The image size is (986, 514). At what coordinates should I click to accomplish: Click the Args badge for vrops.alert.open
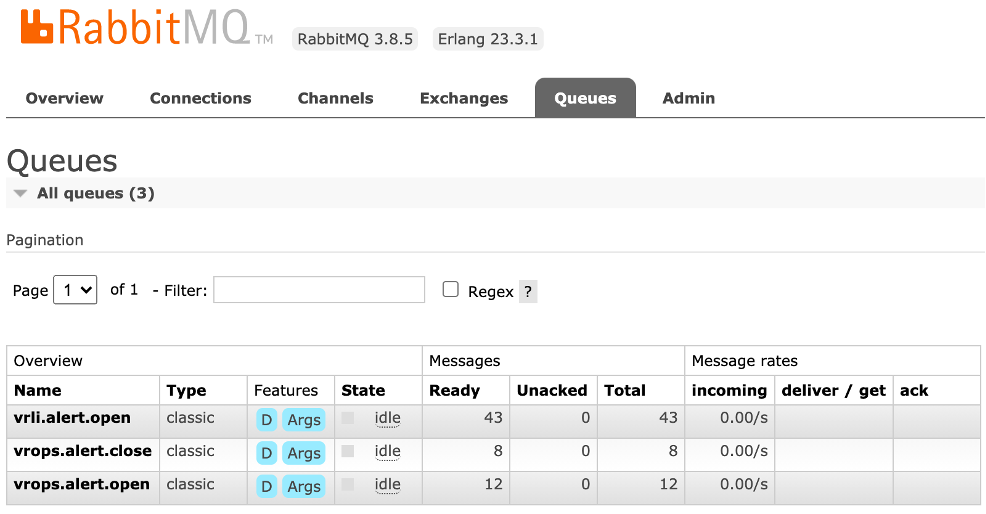pos(304,486)
